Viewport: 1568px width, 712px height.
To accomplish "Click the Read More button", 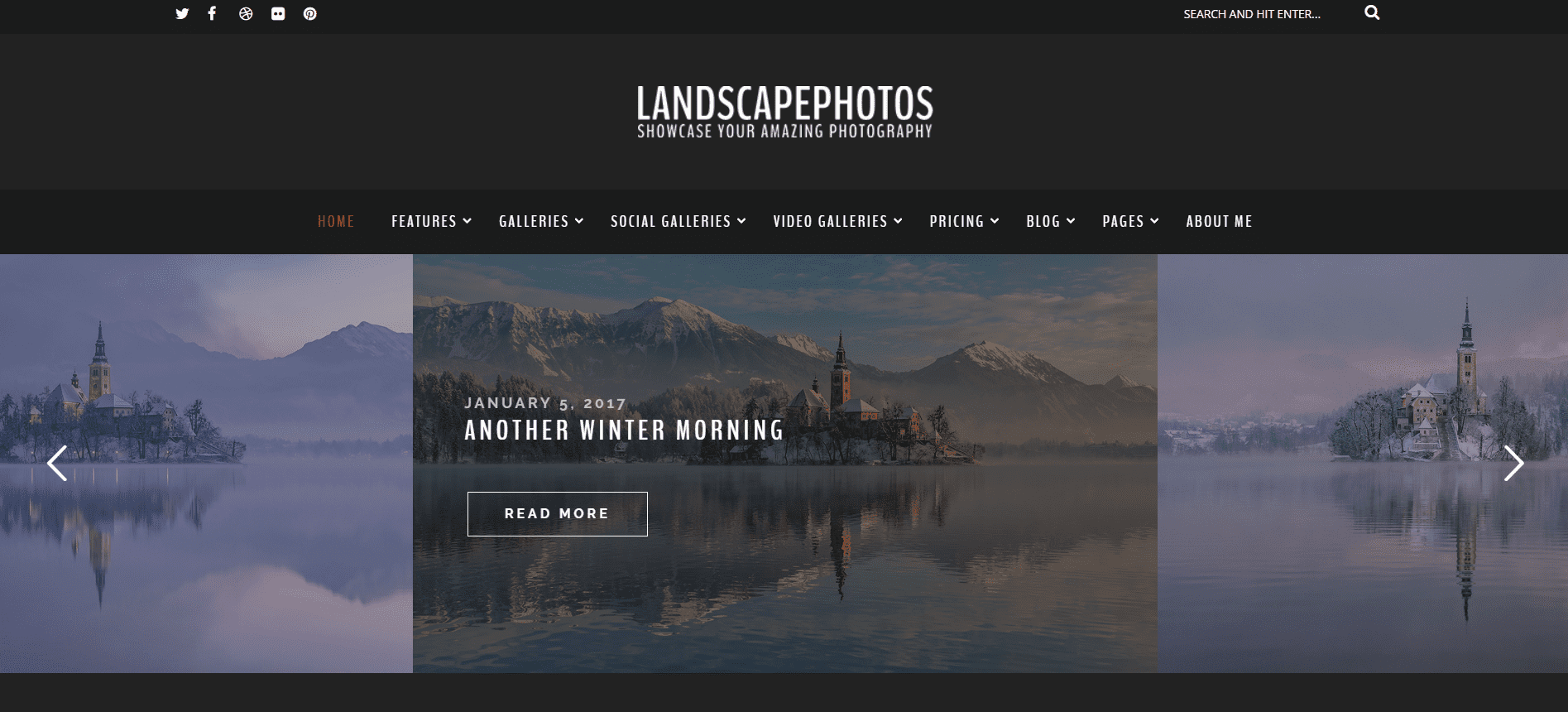I will [x=558, y=514].
